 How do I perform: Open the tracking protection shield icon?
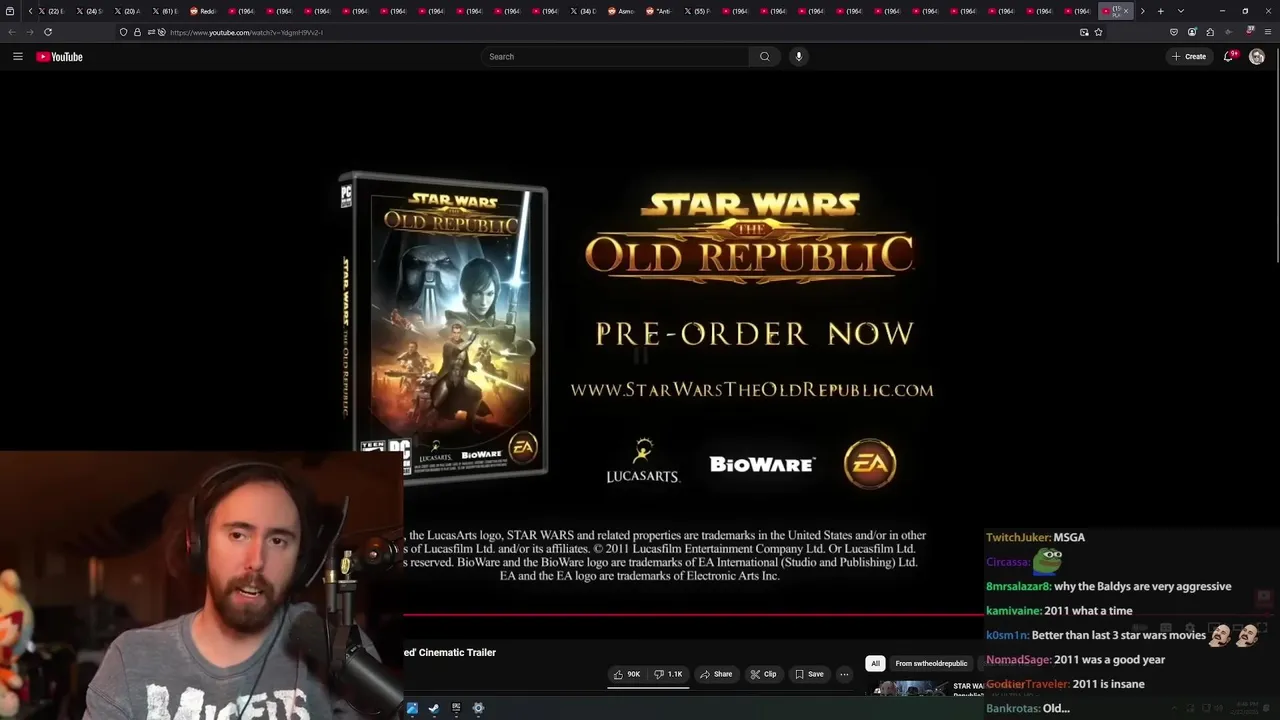pos(123,32)
